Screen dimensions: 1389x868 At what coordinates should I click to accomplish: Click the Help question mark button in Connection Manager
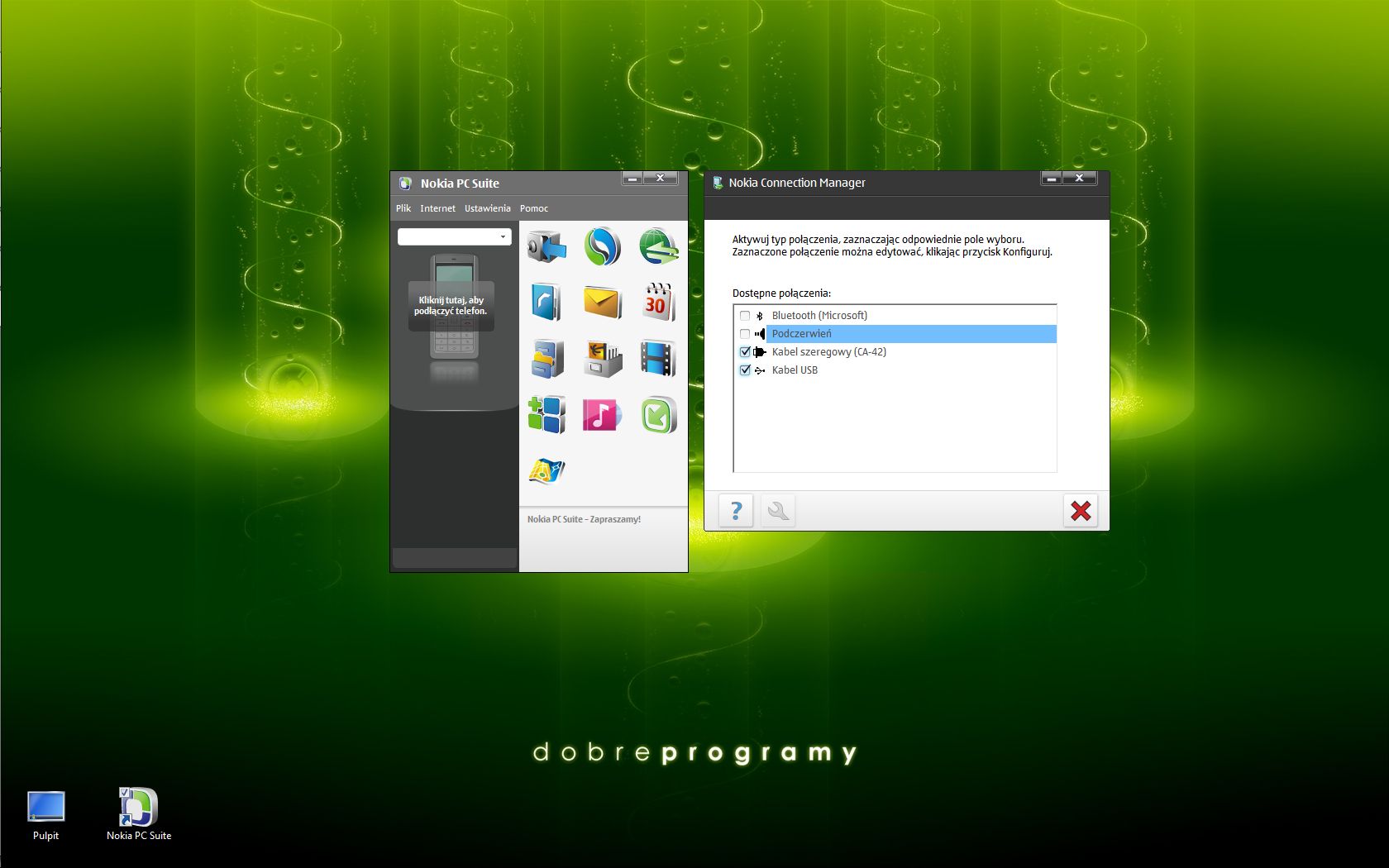click(736, 510)
